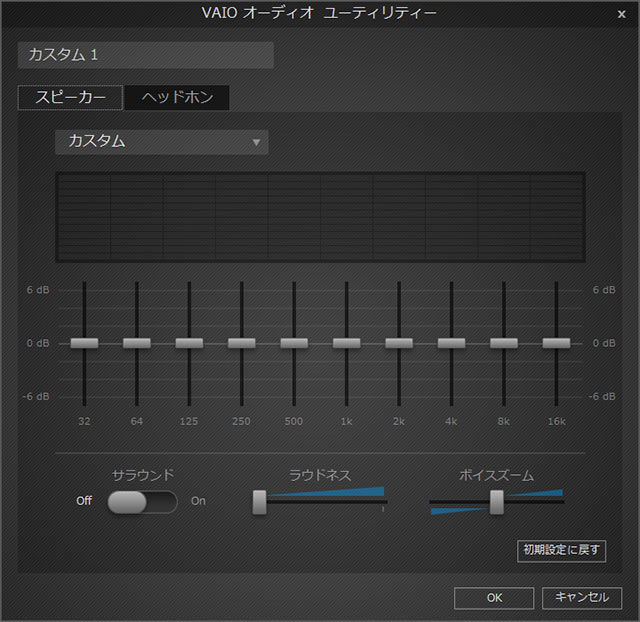Click the surround On label
The image size is (640, 622).
coord(198,501)
